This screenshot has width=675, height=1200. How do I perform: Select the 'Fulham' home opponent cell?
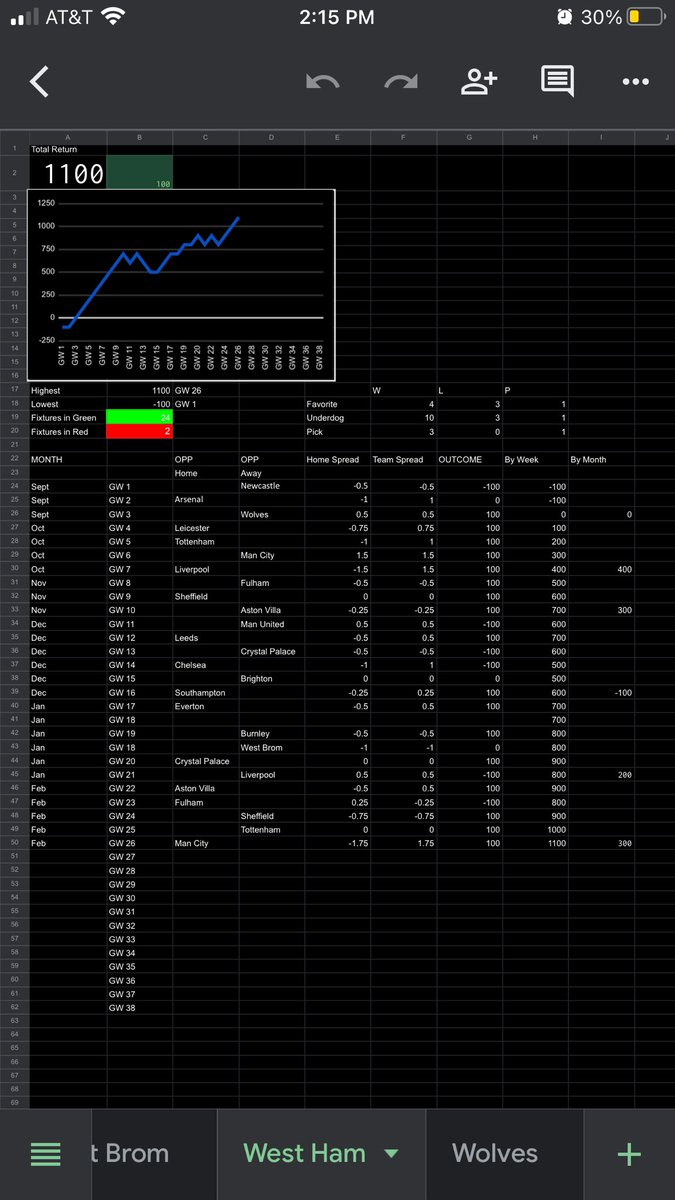(205, 802)
